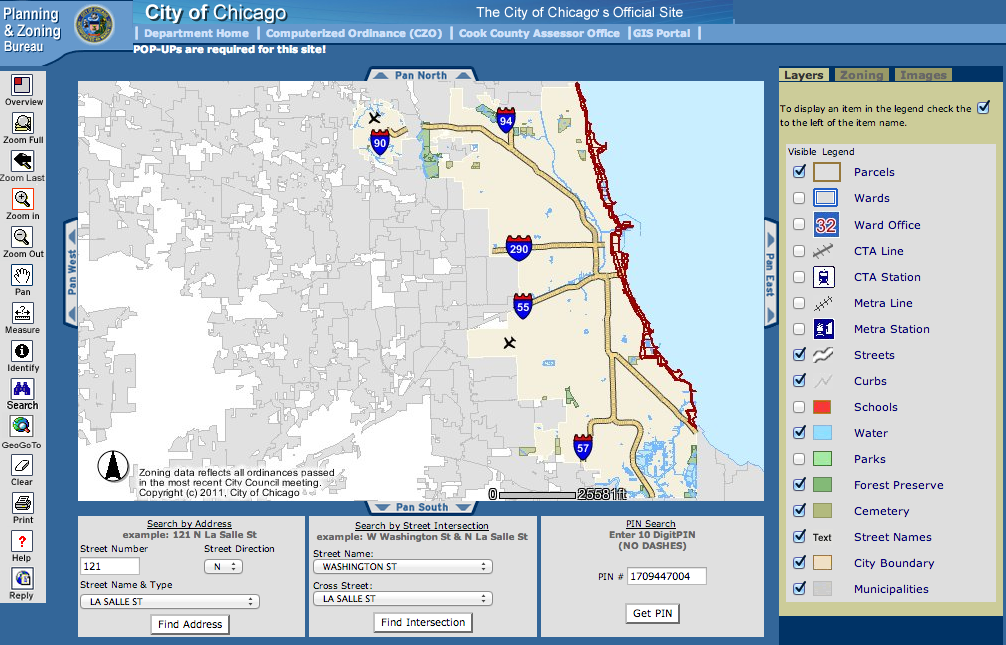The height and width of the screenshot is (645, 1006).
Task: Click the Metra Station legend icon
Action: 824,329
